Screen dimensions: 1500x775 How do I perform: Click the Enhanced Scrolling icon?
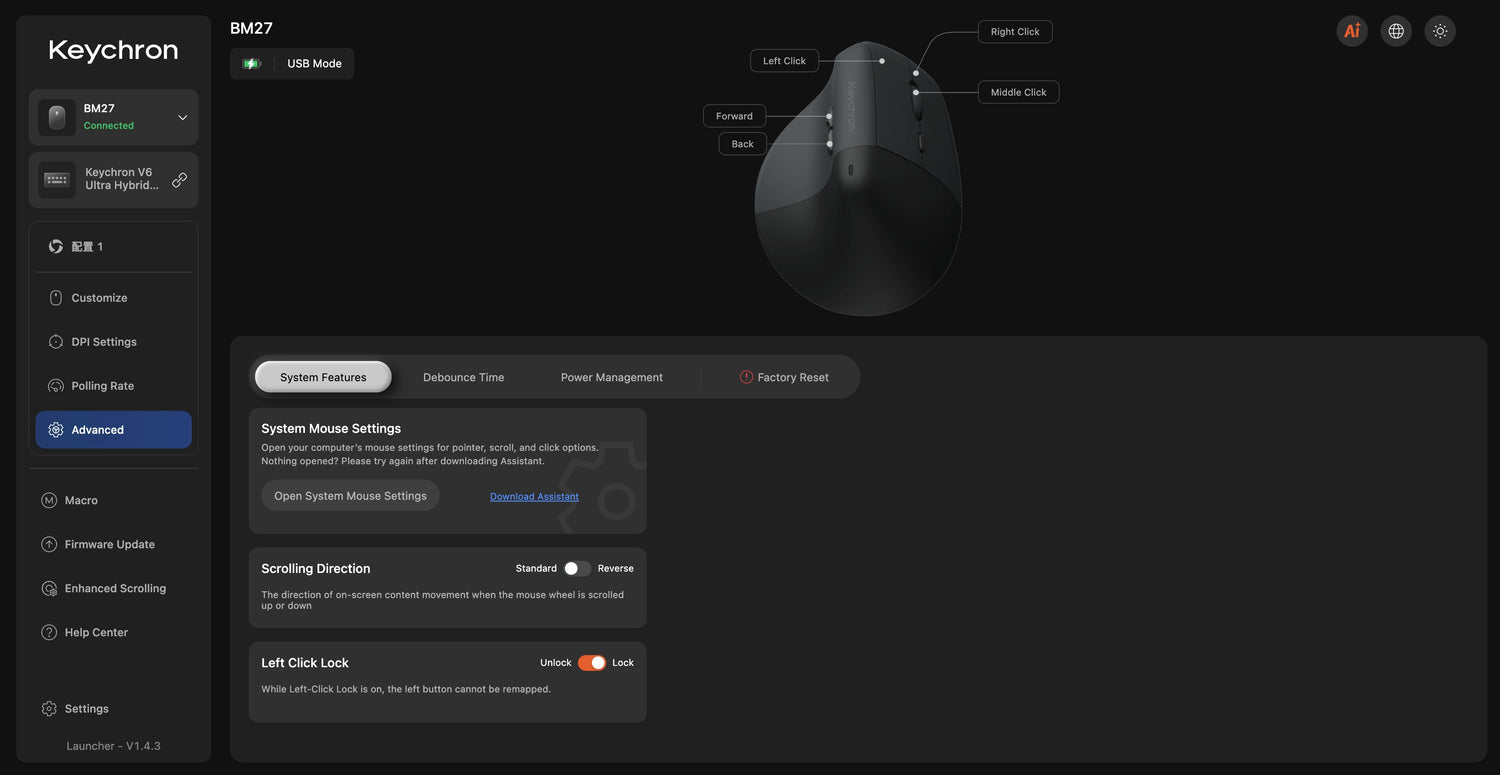click(49, 588)
